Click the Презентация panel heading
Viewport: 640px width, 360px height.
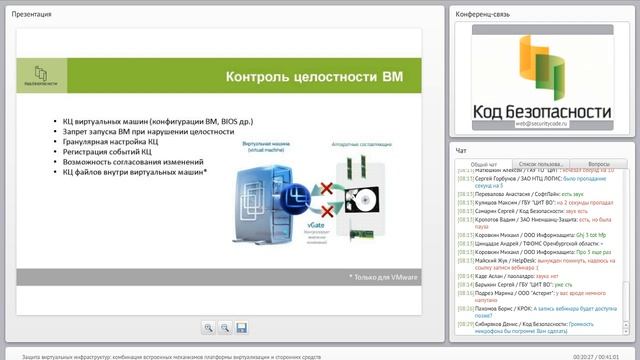click(31, 14)
